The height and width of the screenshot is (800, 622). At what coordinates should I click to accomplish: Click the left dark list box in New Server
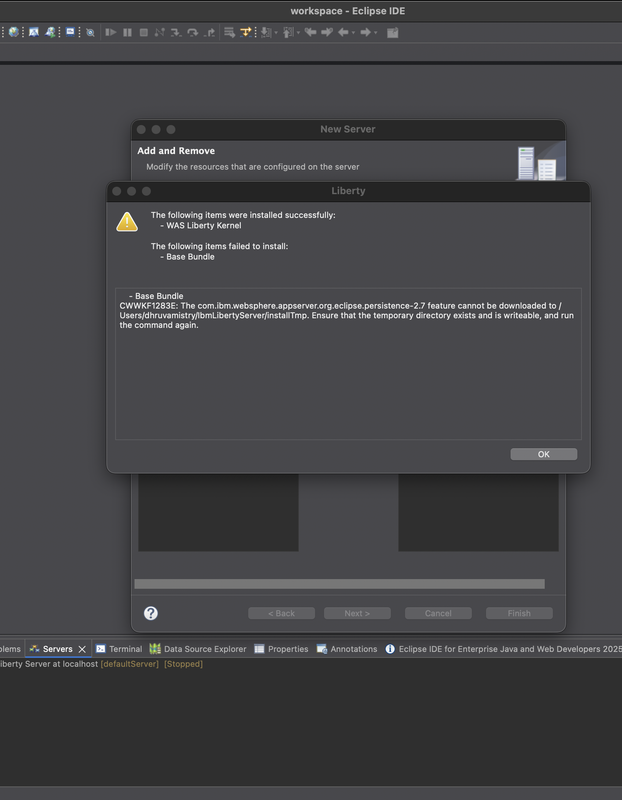[218, 512]
